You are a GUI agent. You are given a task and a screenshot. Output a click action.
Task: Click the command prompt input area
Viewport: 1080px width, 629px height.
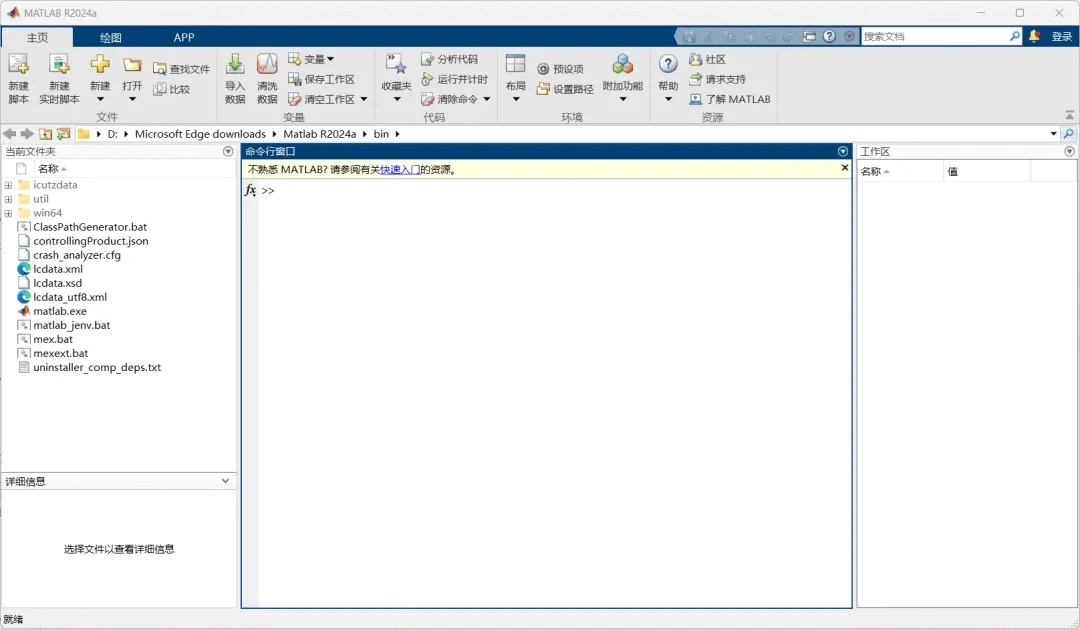[x=554, y=191]
